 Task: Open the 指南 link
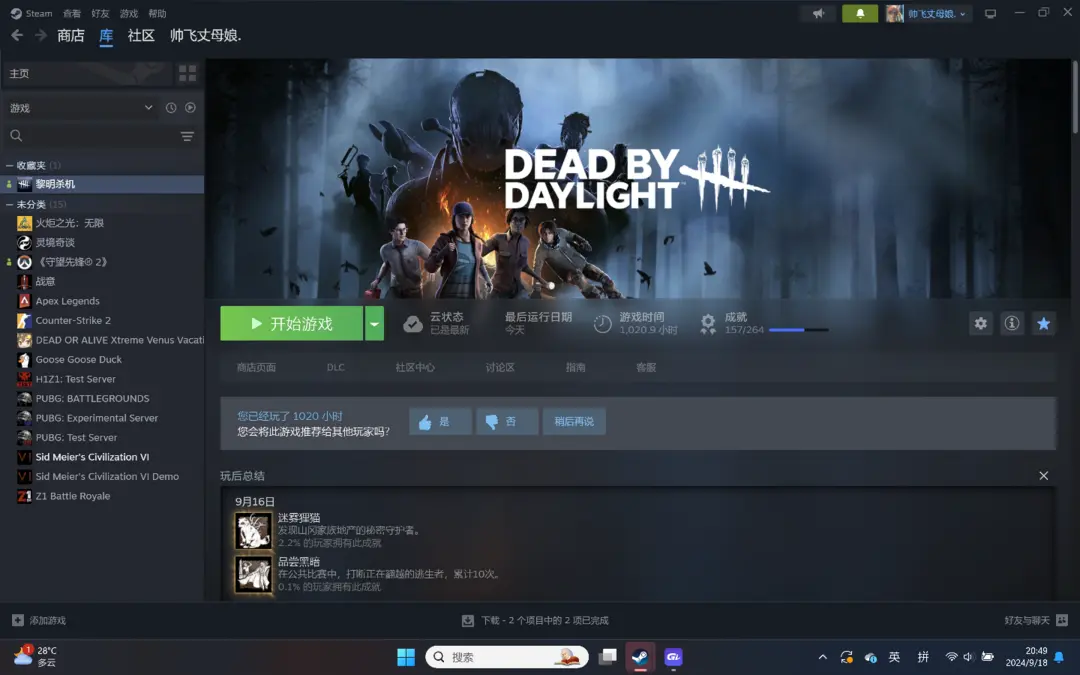tap(575, 367)
